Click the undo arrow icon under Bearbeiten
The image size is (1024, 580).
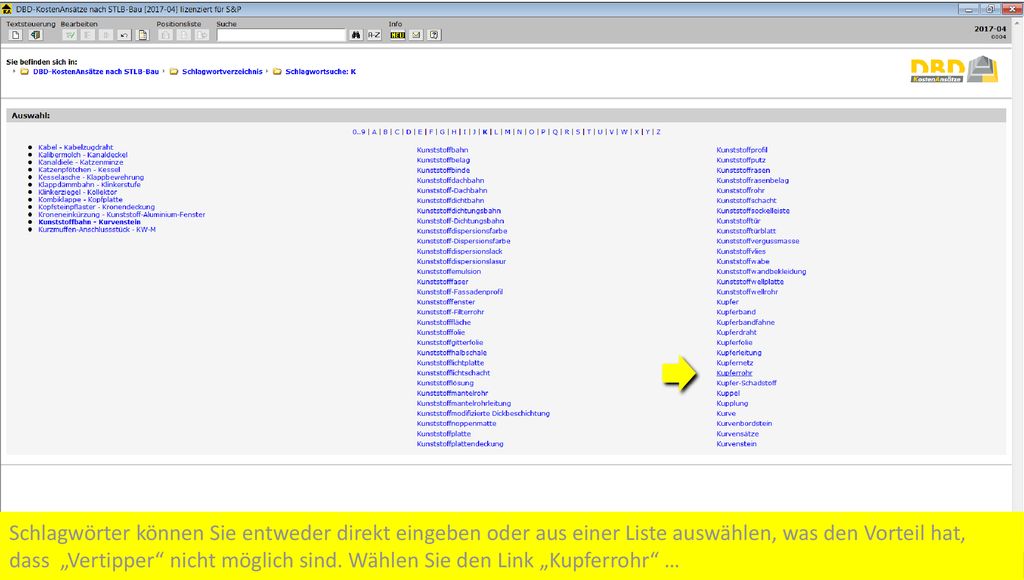pos(124,35)
